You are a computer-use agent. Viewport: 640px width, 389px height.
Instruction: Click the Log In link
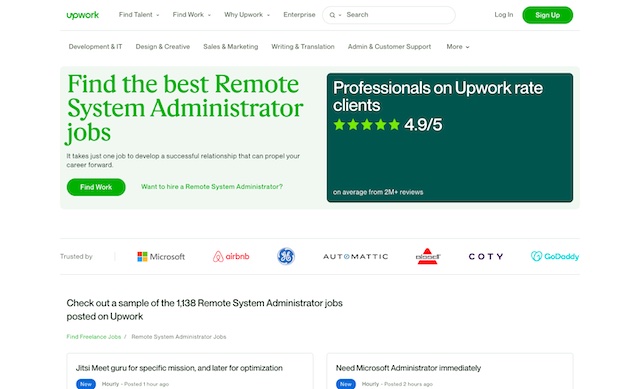point(504,15)
